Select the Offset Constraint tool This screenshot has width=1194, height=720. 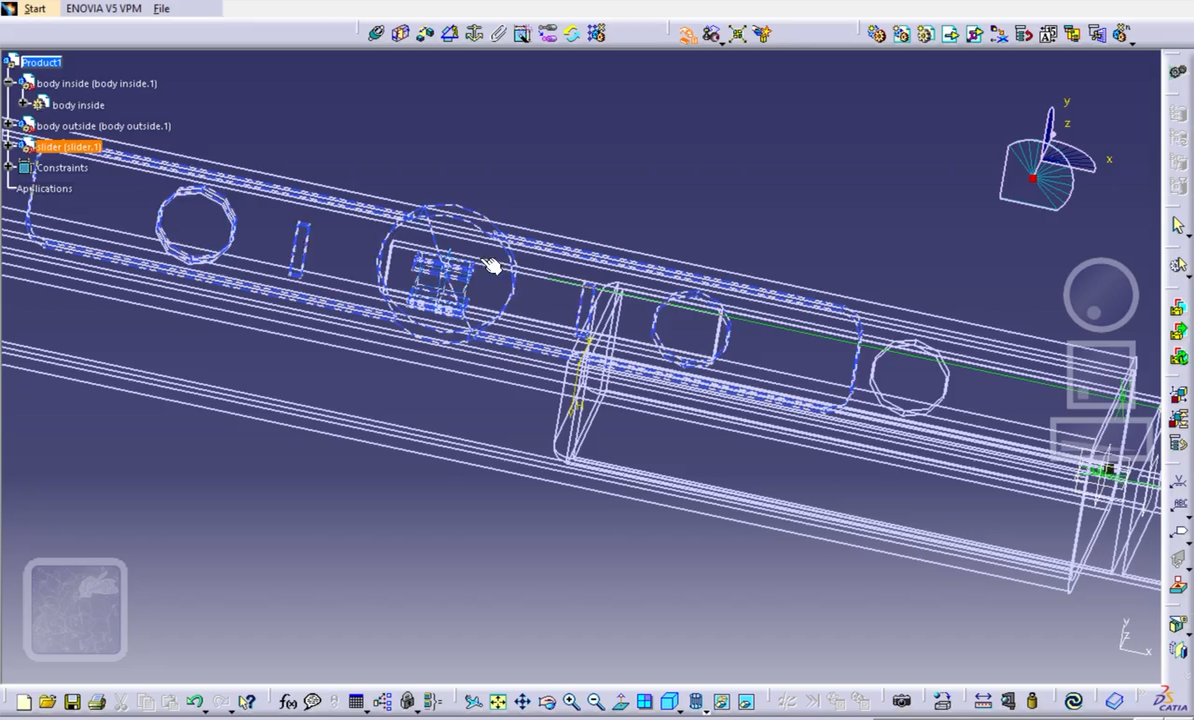pyautogui.click(x=425, y=33)
